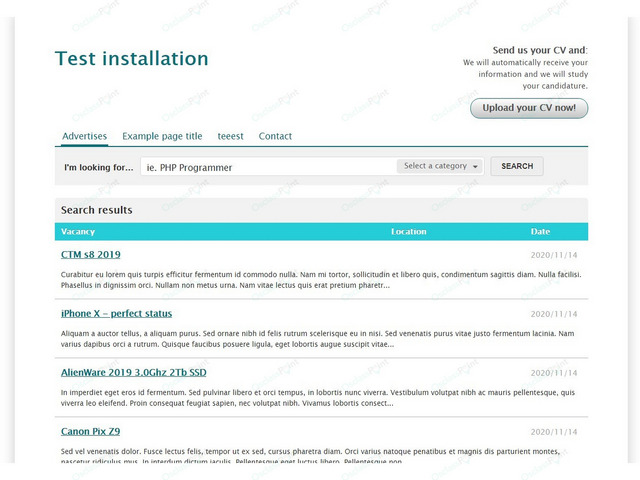Image resolution: width=640 pixels, height=480 pixels.
Task: Click the date of the CTM s8 listing
Action: [x=554, y=255]
